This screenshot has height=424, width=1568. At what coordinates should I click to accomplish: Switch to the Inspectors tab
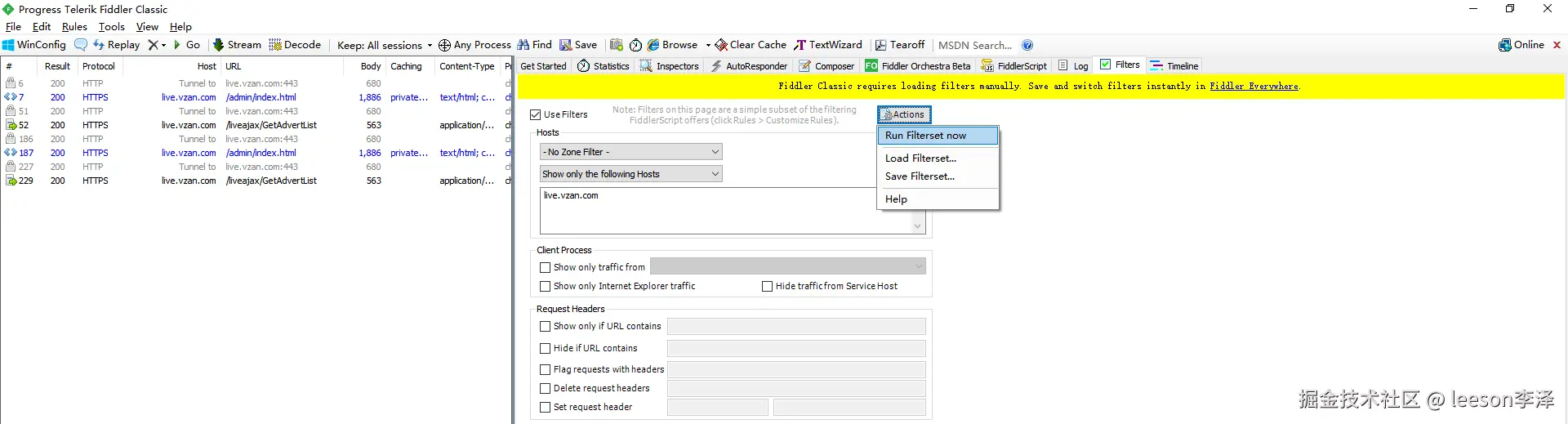point(669,66)
